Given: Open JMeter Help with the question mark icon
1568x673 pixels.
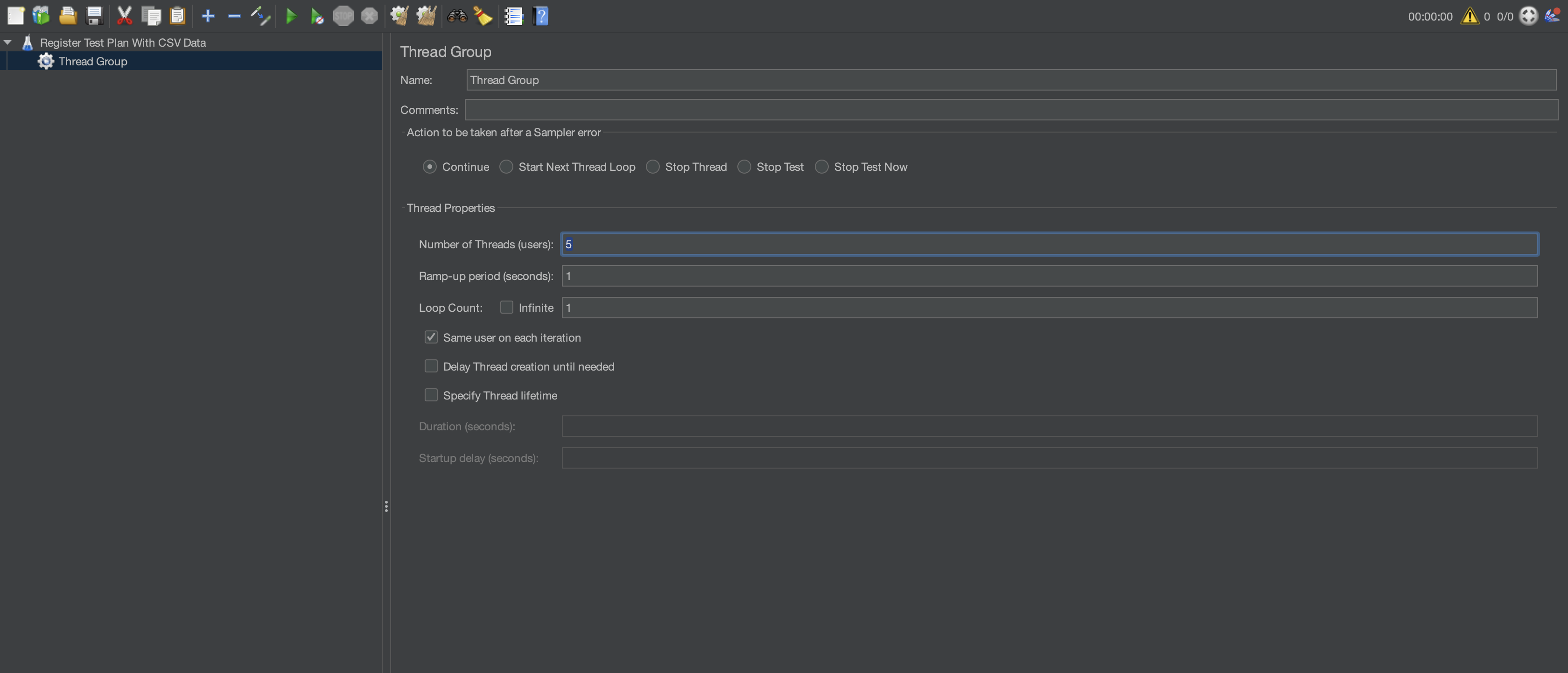Looking at the screenshot, I should click(540, 16).
